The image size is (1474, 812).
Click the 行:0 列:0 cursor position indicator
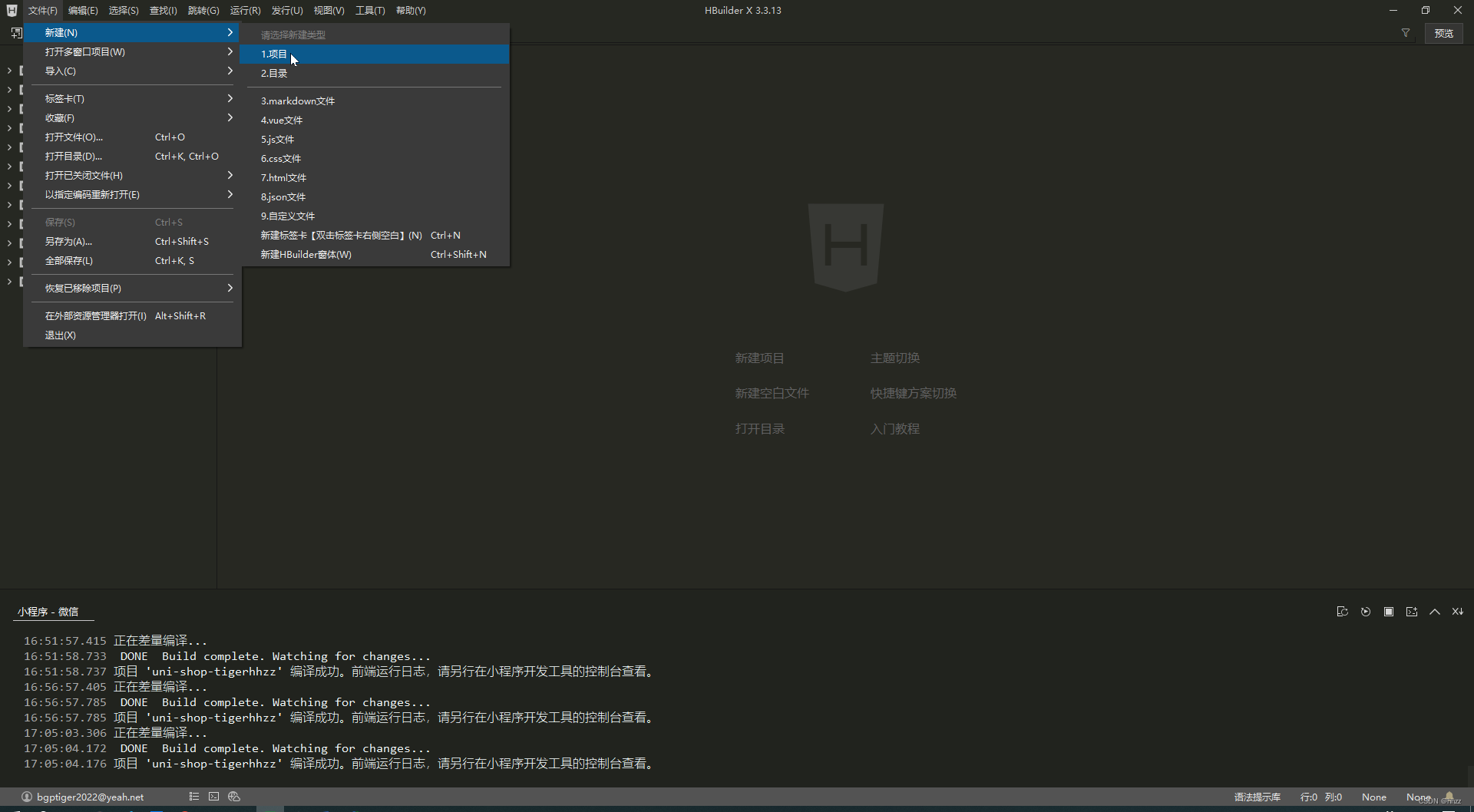click(1320, 797)
